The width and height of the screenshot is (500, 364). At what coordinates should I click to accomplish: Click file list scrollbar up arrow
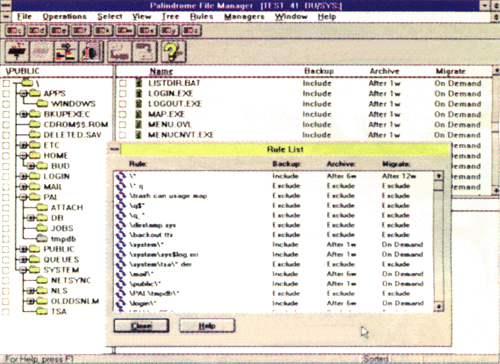click(496, 71)
